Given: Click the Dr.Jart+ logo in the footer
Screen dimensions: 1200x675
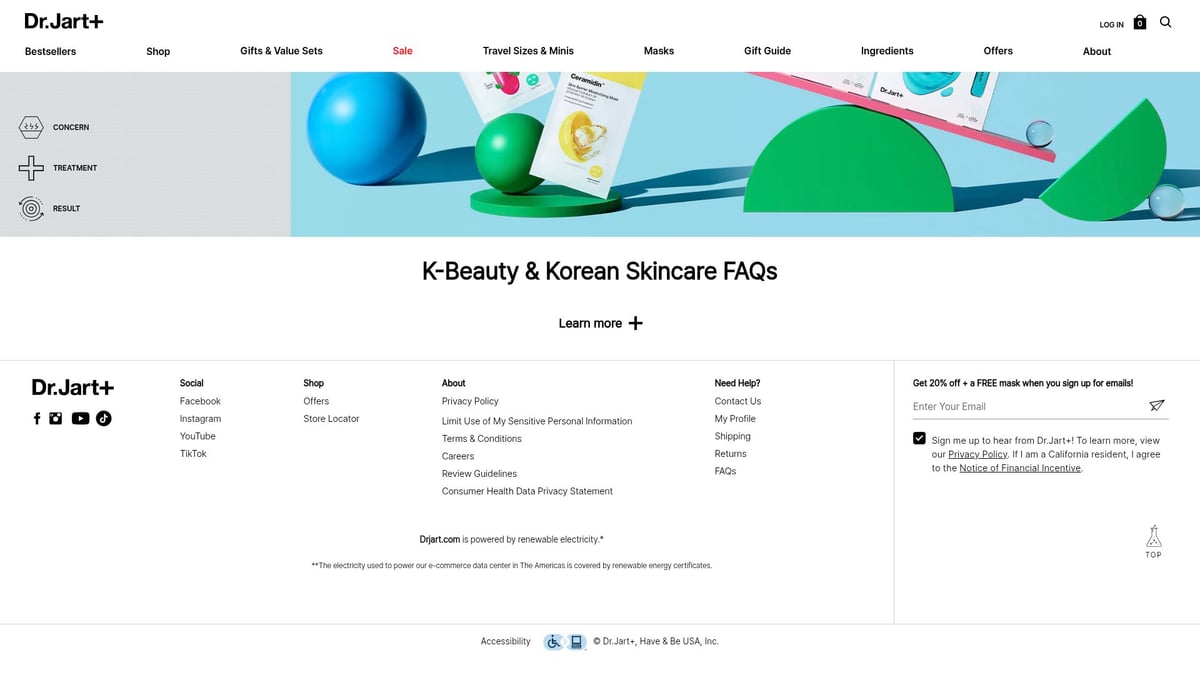Looking at the screenshot, I should (x=71, y=387).
